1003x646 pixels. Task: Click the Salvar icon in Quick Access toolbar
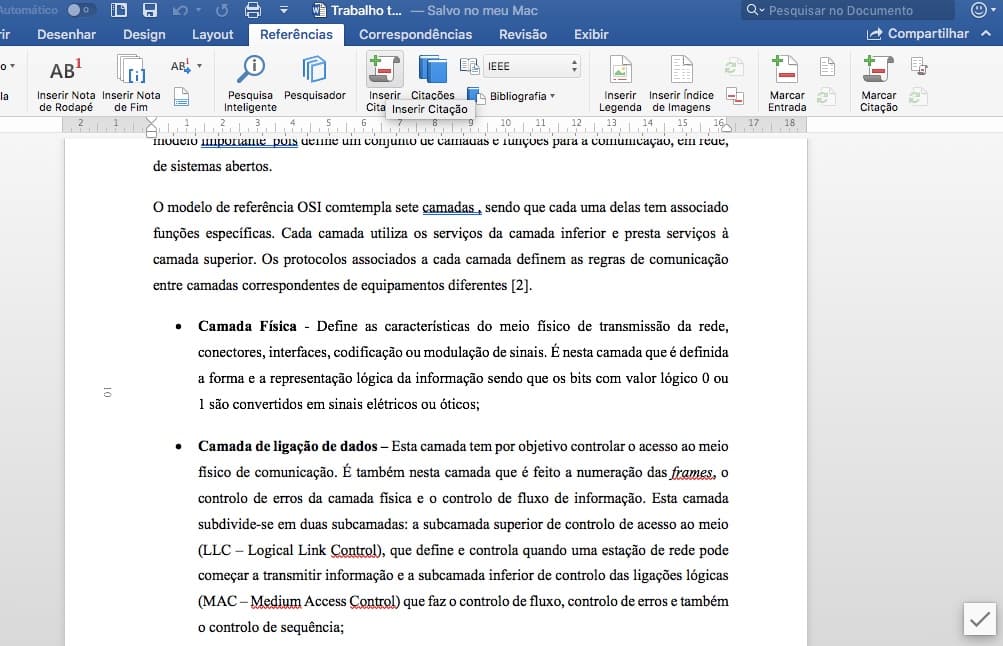(x=150, y=10)
